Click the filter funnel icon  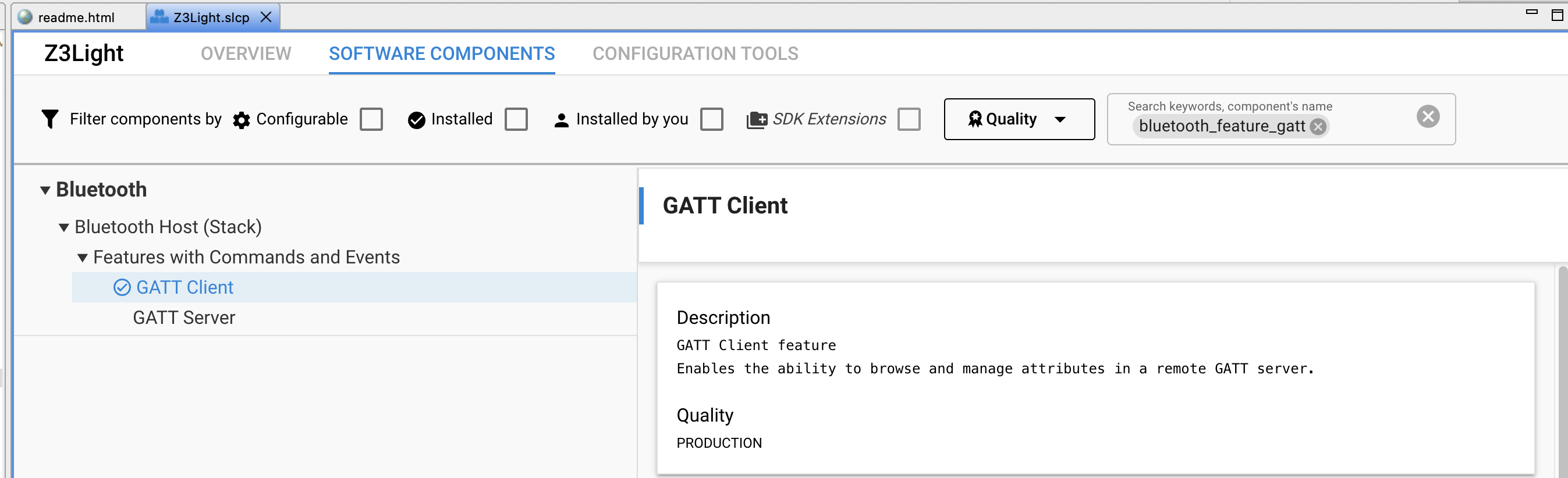(x=50, y=119)
